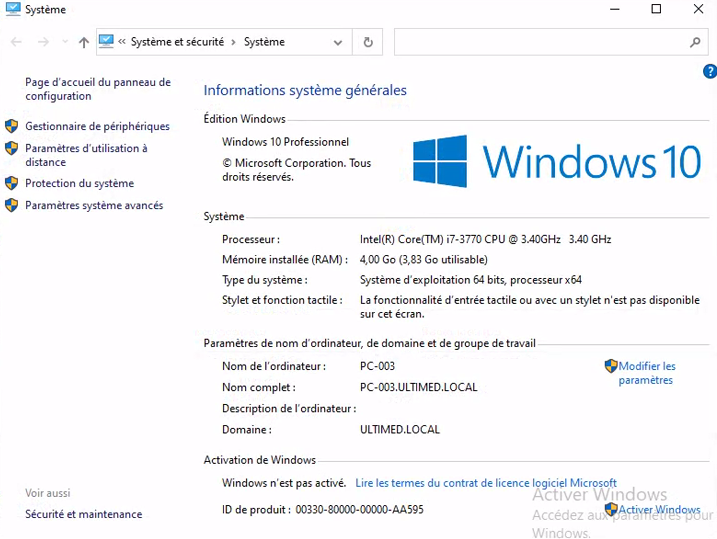The width and height of the screenshot is (717, 539).
Task: Open the blue Help question mark
Action: point(710,71)
